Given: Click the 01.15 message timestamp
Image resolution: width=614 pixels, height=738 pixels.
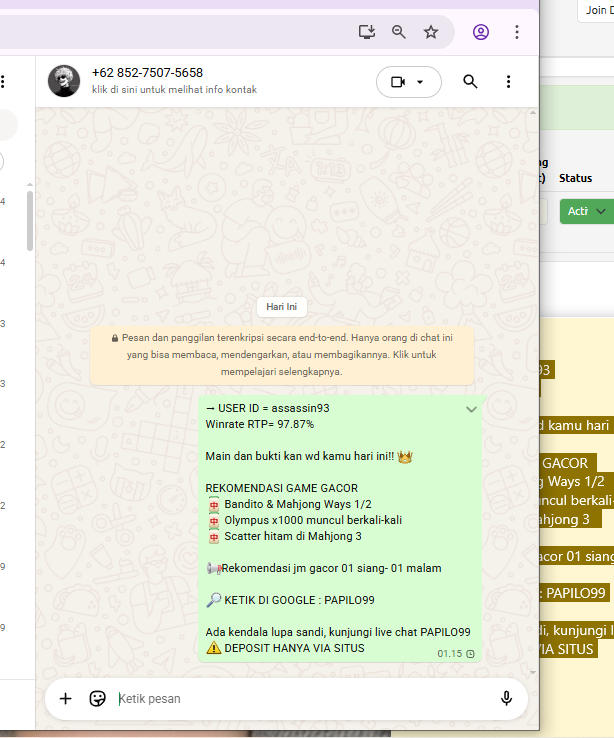Looking at the screenshot, I should pyautogui.click(x=450, y=654).
